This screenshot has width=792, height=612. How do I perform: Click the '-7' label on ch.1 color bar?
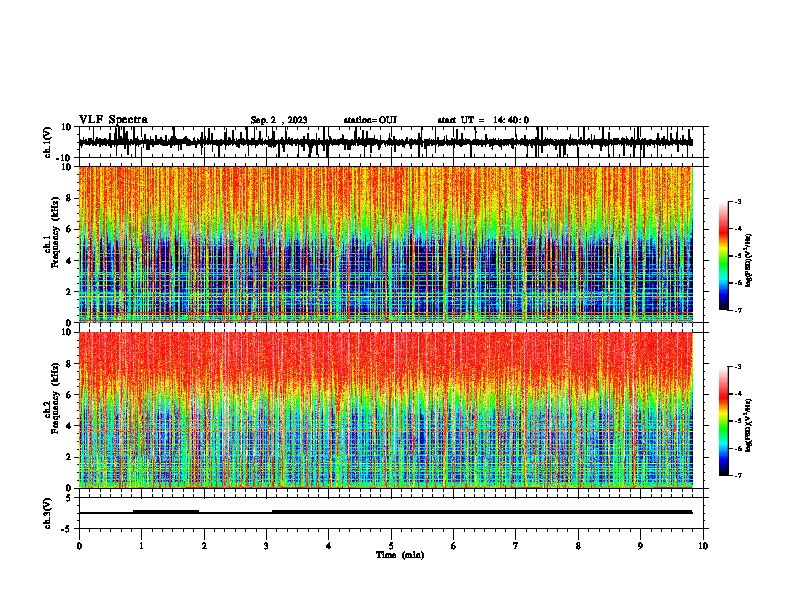(x=737, y=310)
